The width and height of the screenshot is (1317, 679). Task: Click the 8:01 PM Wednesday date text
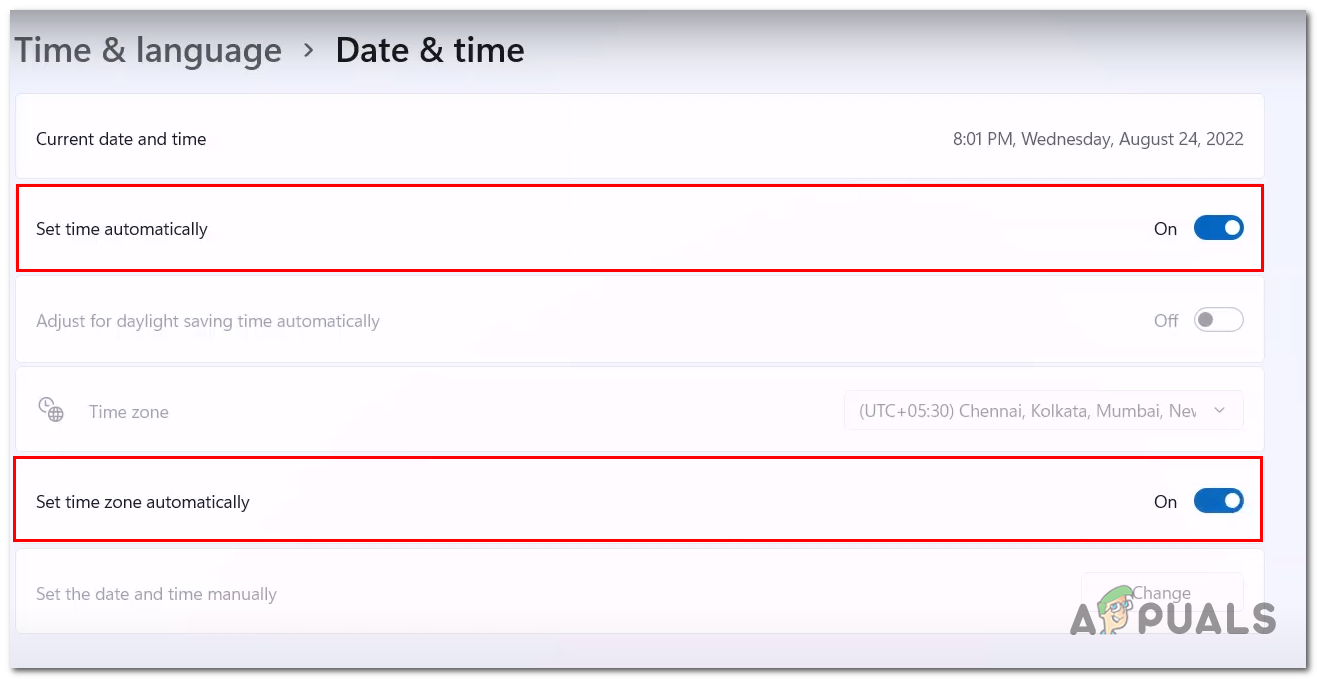[1097, 139]
